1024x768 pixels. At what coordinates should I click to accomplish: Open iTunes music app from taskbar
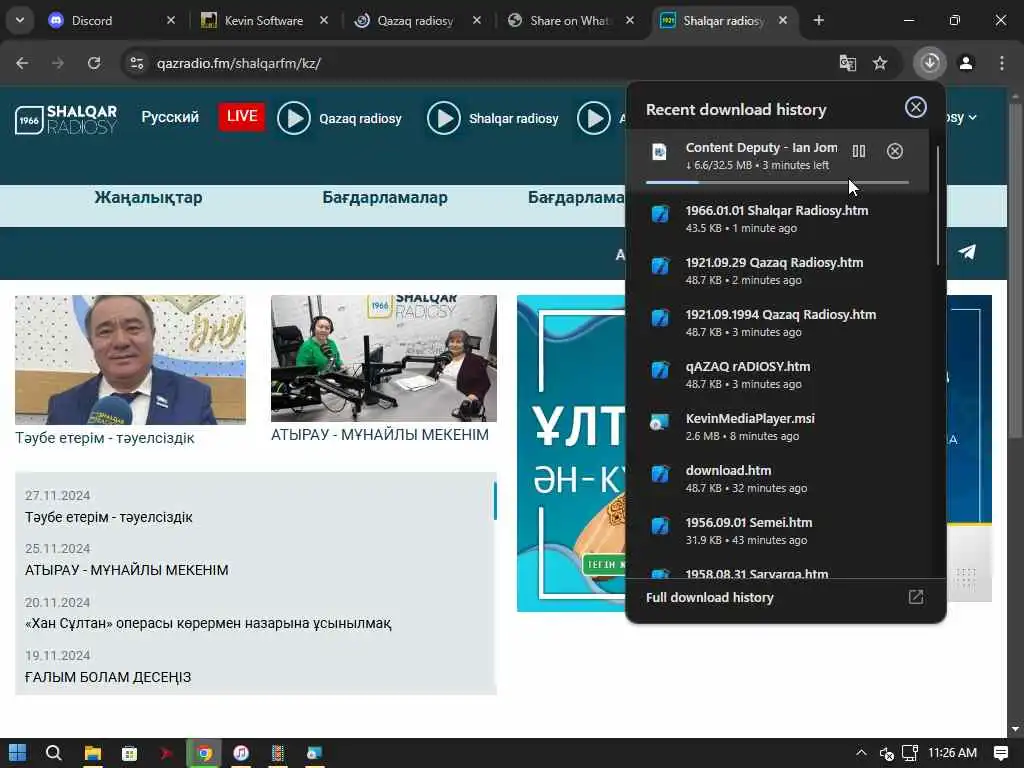point(241,753)
